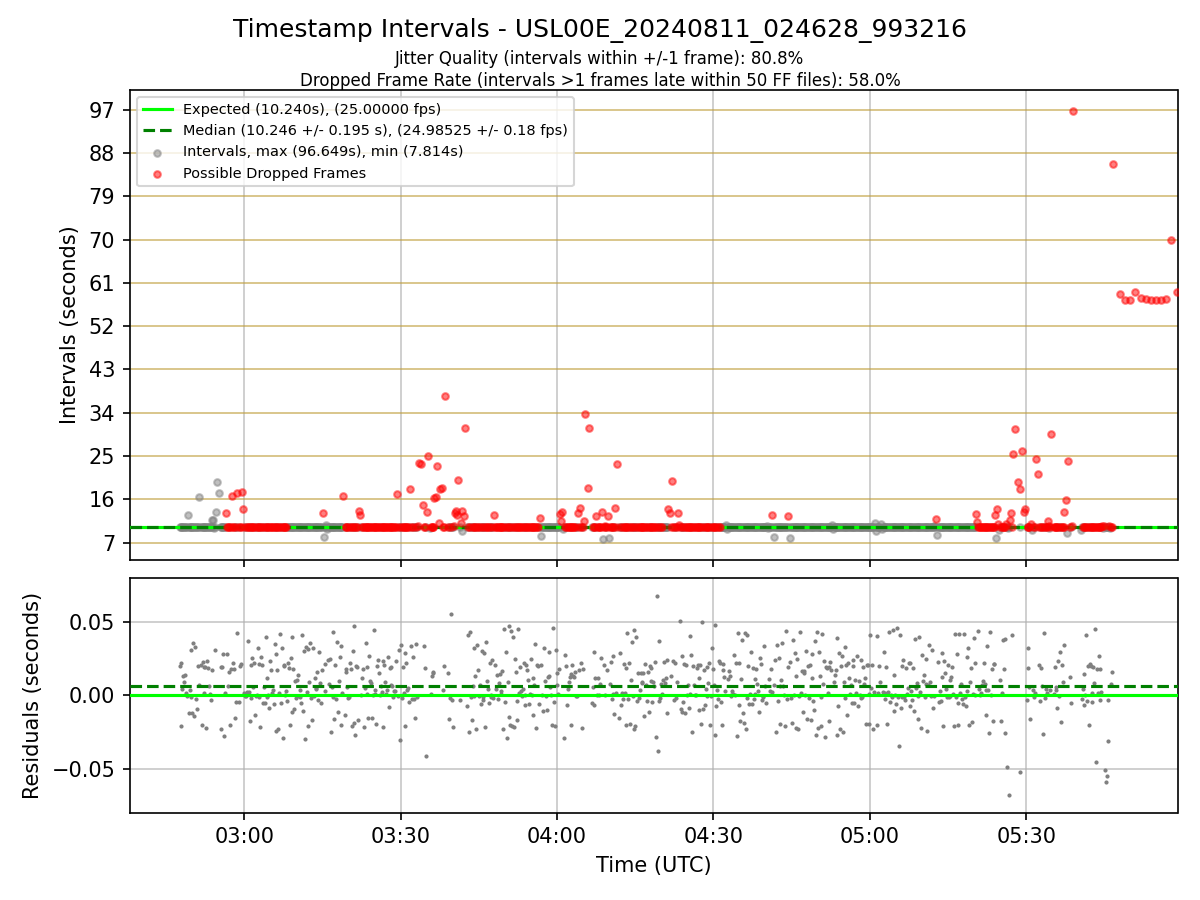Click legend entry "Expected (10.240s), (25.00000 fps)"
This screenshot has width=1200, height=900.
(312, 109)
